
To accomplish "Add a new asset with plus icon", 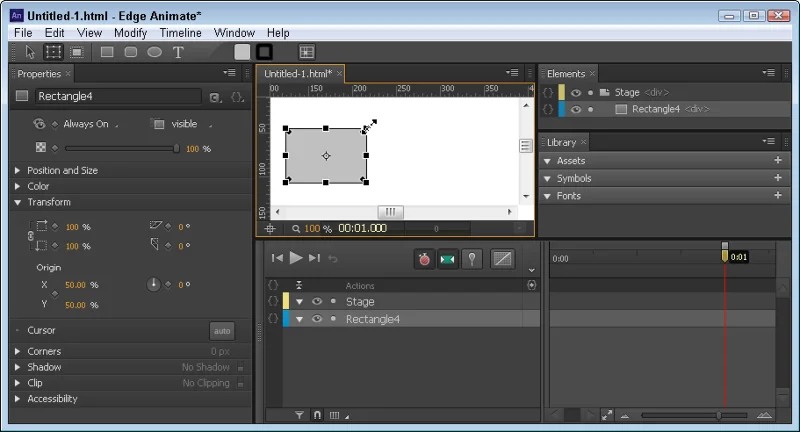I will pyautogui.click(x=778, y=160).
